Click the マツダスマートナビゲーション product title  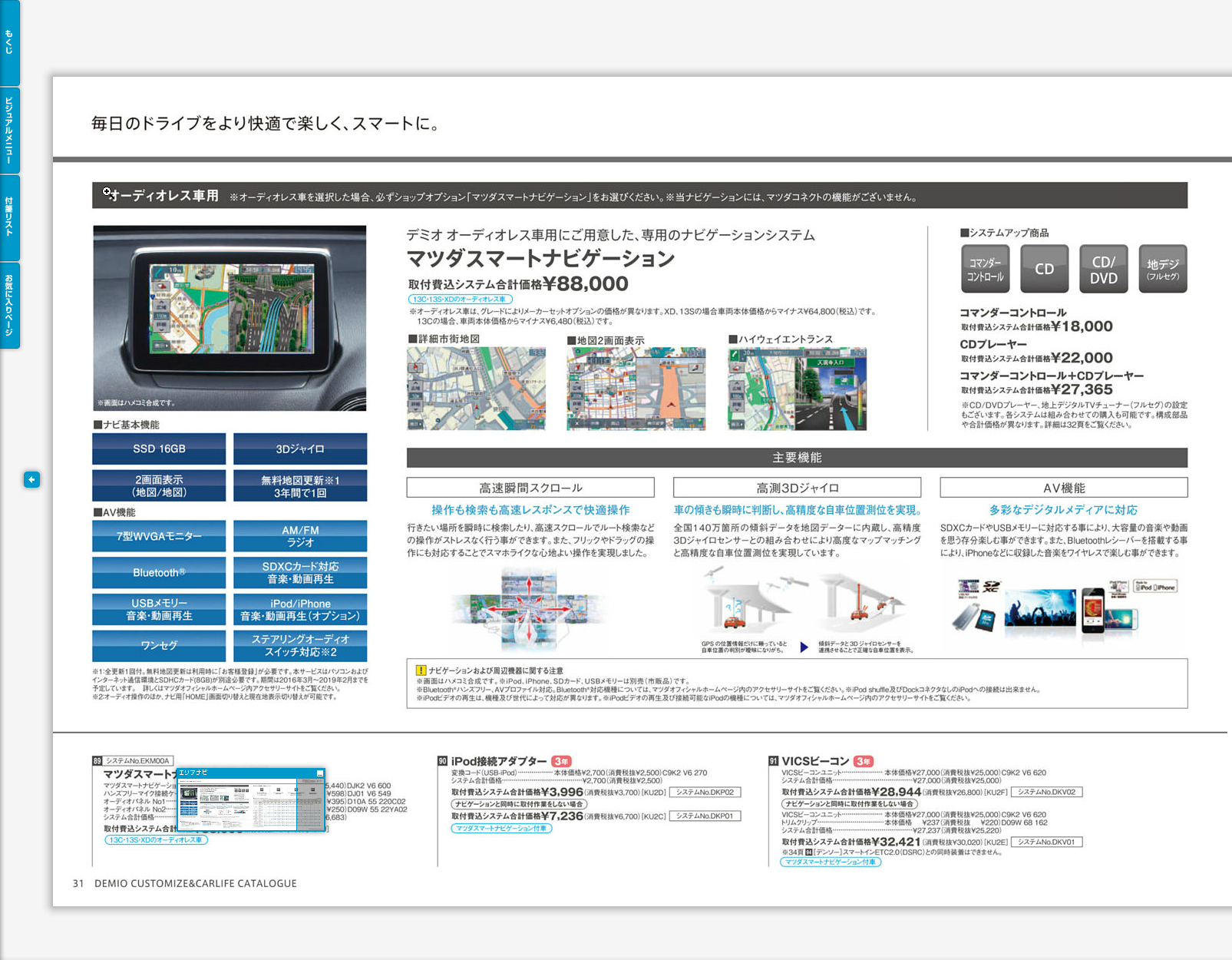click(540, 259)
